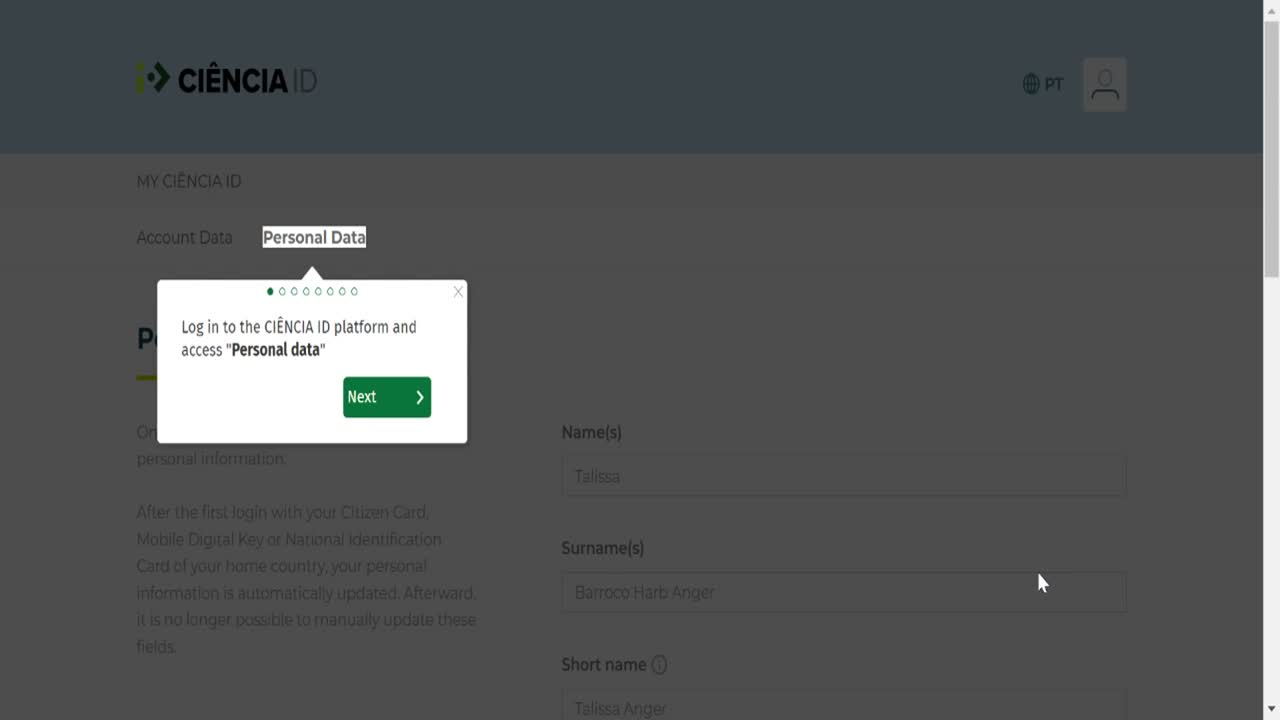
Task: Close the tutorial popup with X
Action: click(458, 292)
